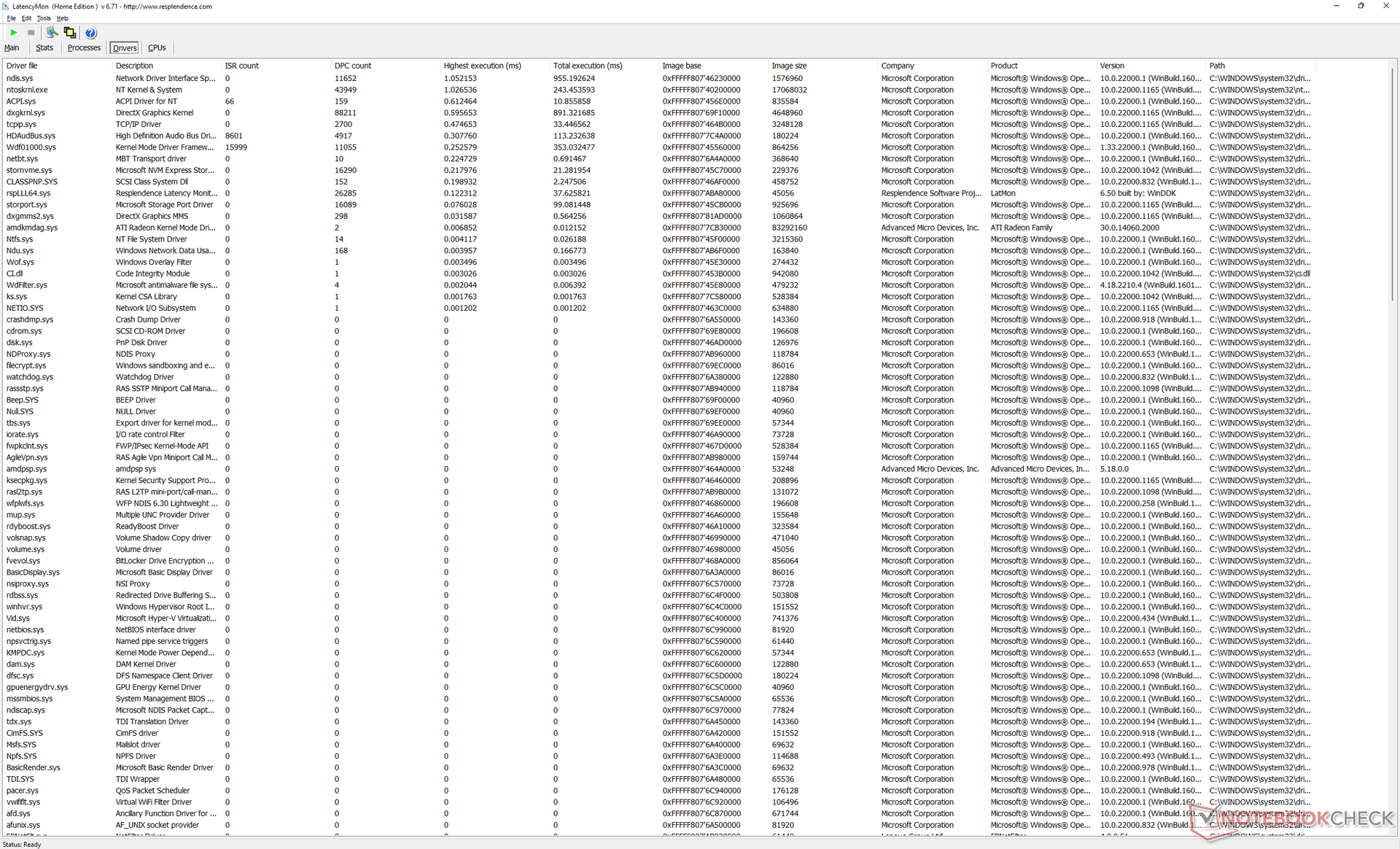
Task: Click the yellow overlapping squares icon
Action: coord(70,33)
